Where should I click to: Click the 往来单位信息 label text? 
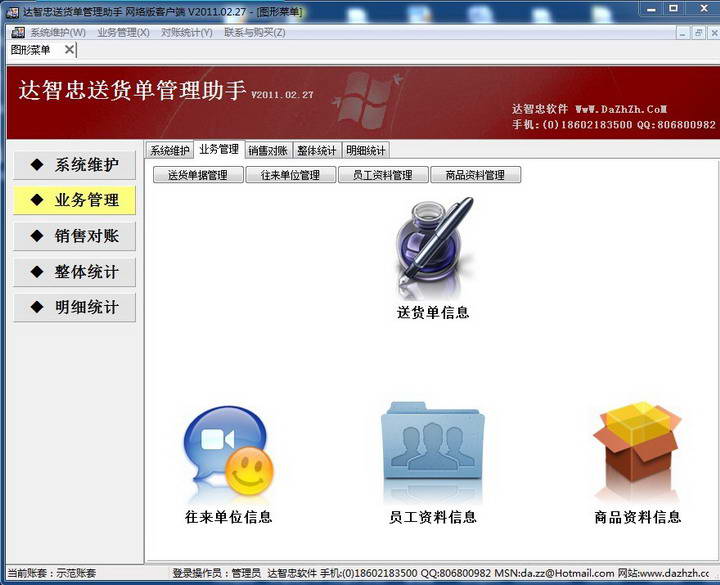click(x=228, y=517)
